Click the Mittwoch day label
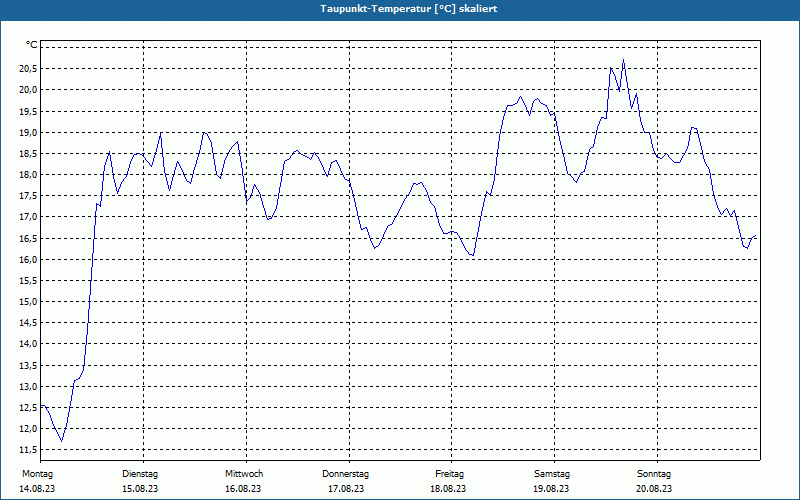800x500 pixels. (244, 474)
